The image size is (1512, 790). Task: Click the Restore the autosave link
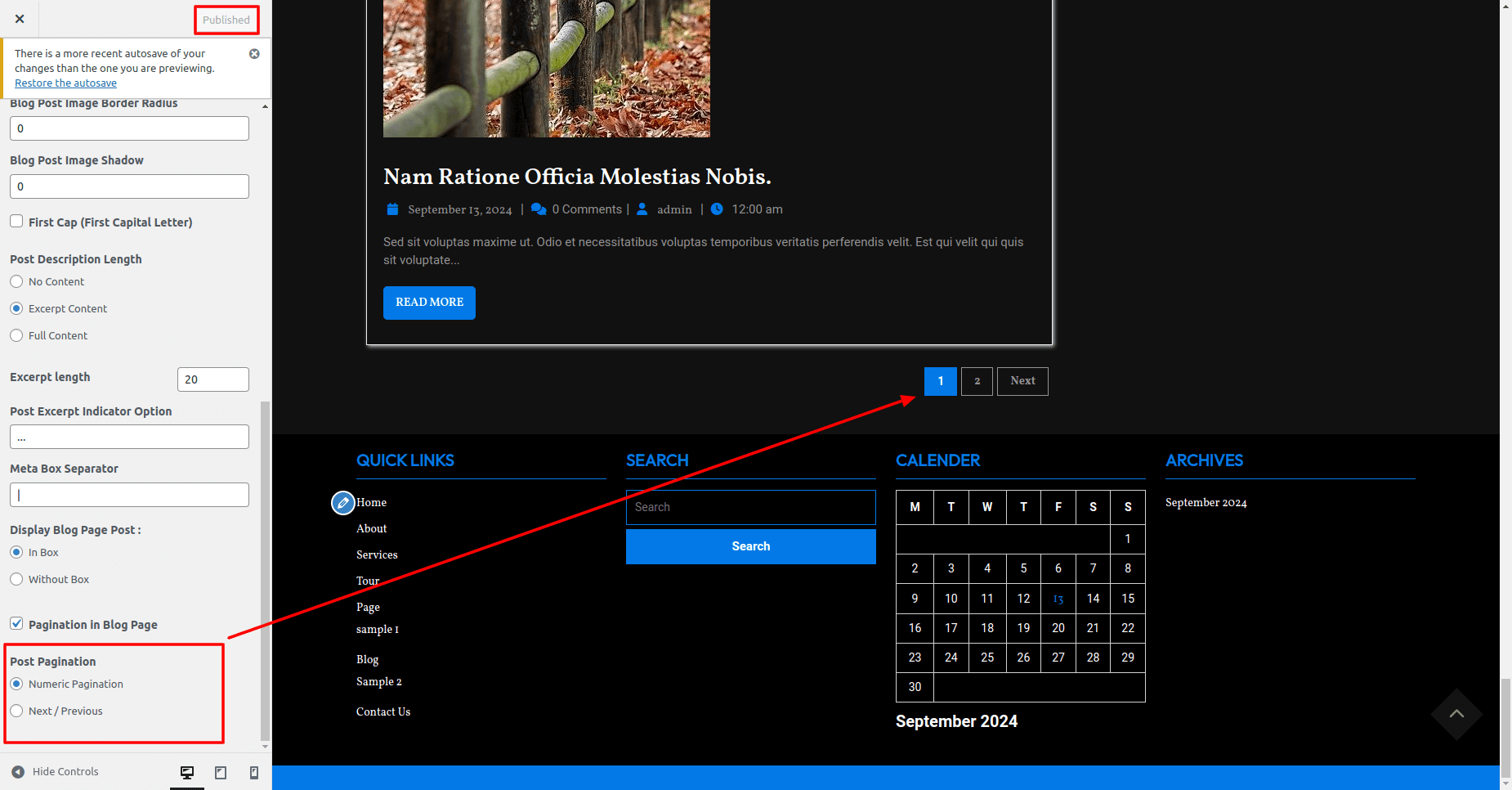65,83
